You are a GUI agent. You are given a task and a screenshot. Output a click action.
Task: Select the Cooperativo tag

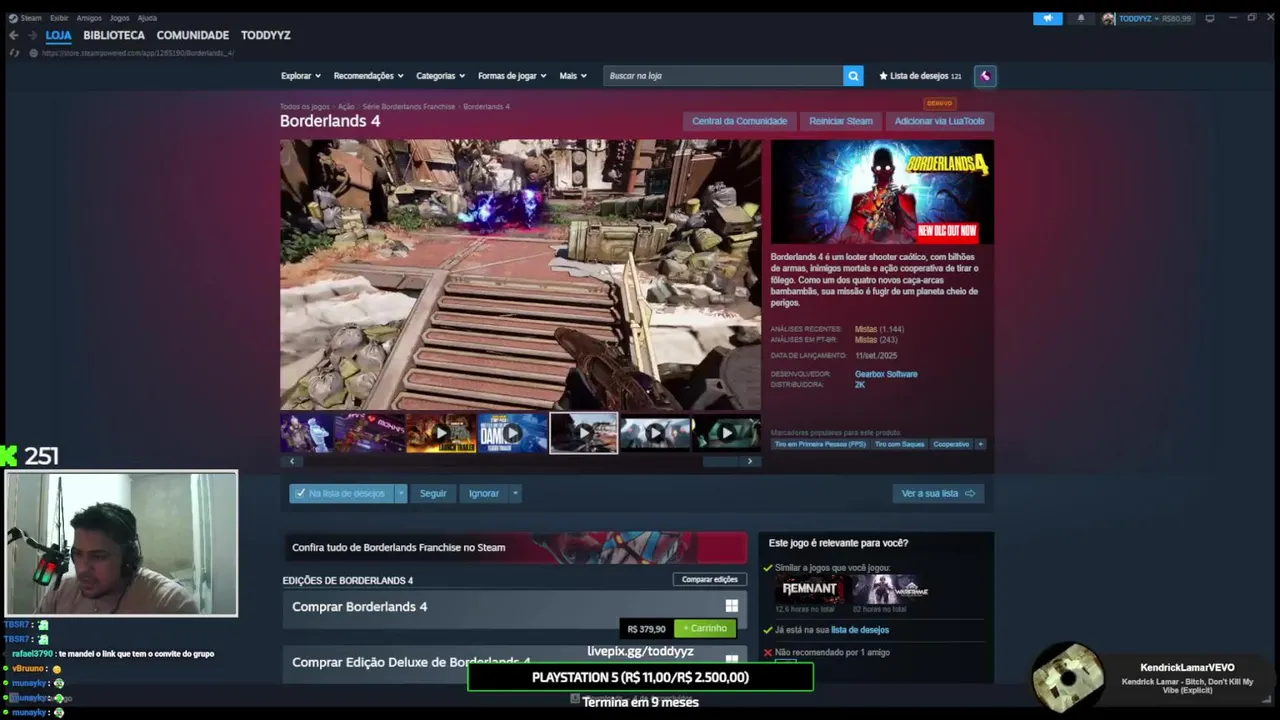coord(951,444)
